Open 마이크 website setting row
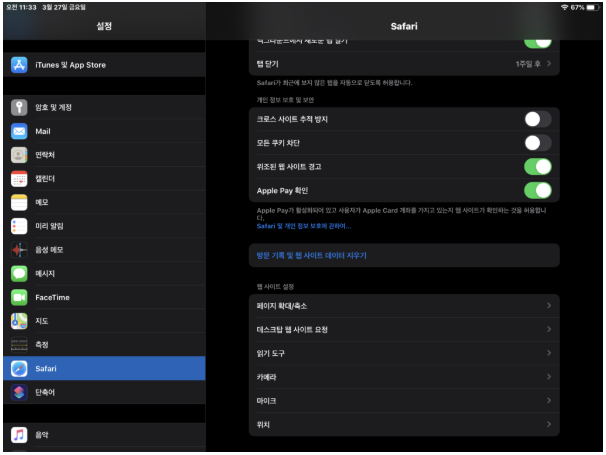The height and width of the screenshot is (455, 606). pos(404,400)
